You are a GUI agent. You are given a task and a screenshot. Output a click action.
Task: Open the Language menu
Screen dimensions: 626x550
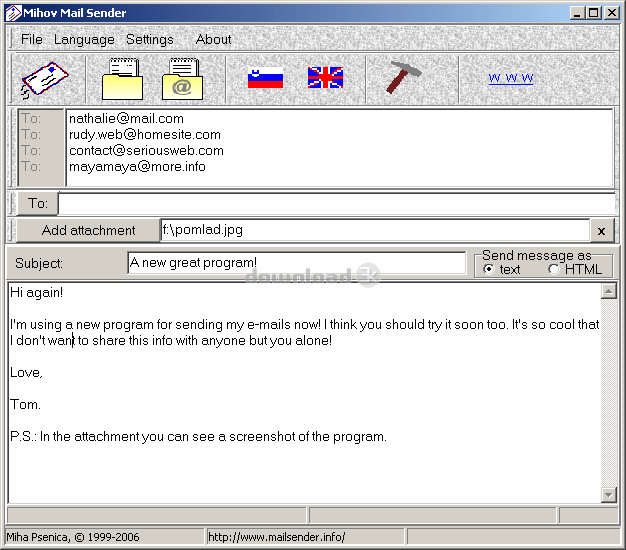click(84, 39)
